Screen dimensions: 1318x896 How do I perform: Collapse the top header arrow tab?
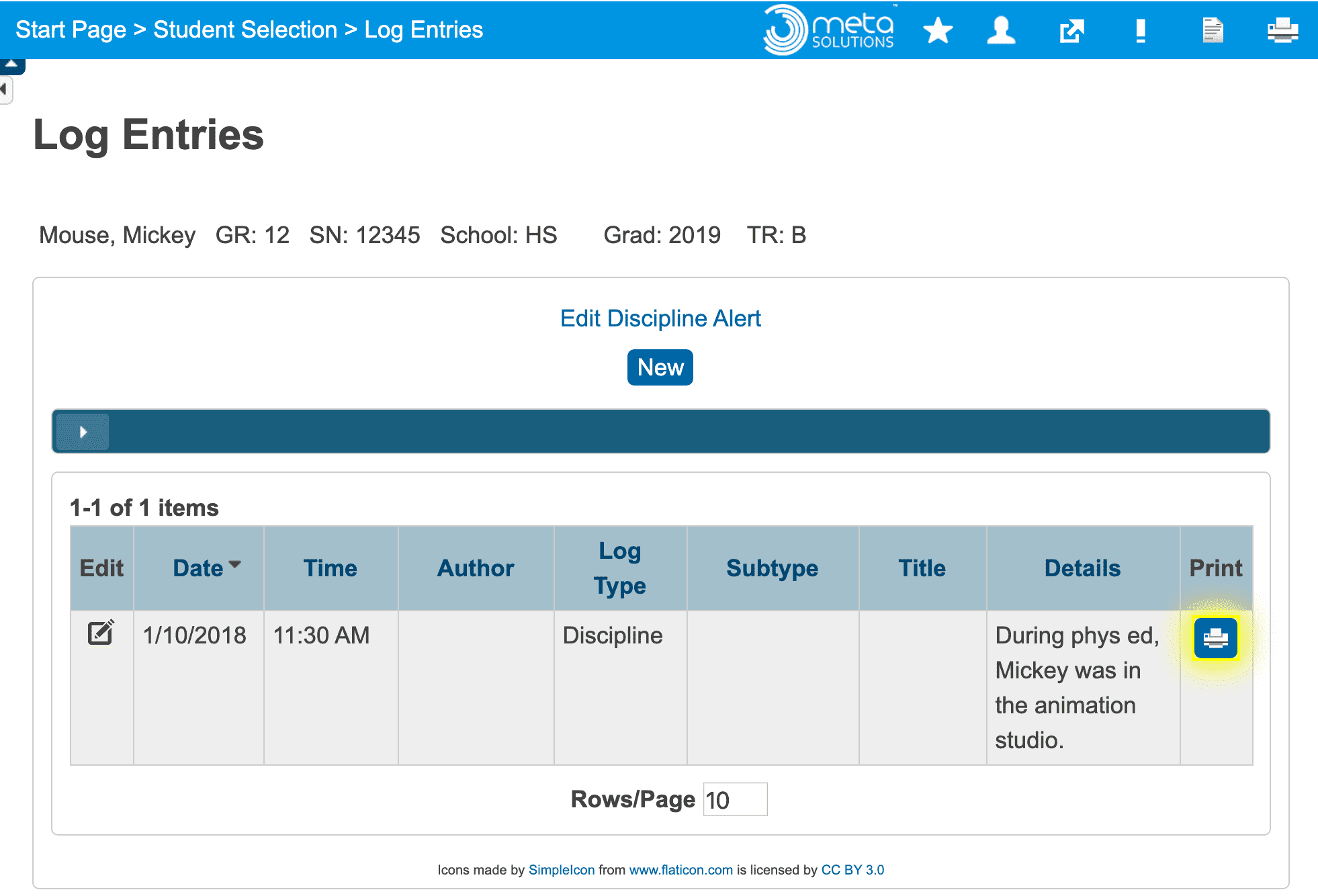pos(12,65)
